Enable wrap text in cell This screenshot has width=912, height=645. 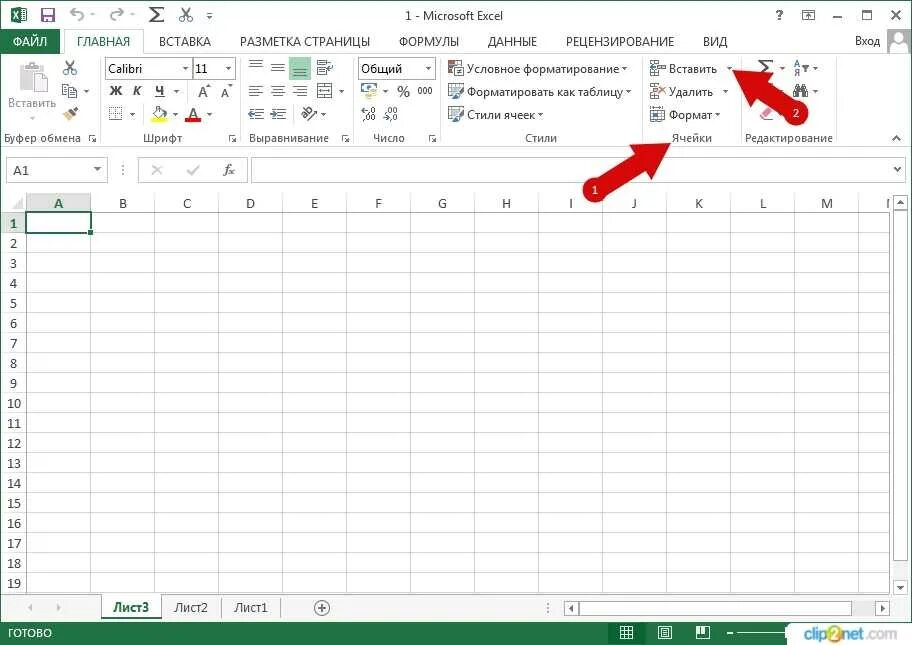(325, 67)
